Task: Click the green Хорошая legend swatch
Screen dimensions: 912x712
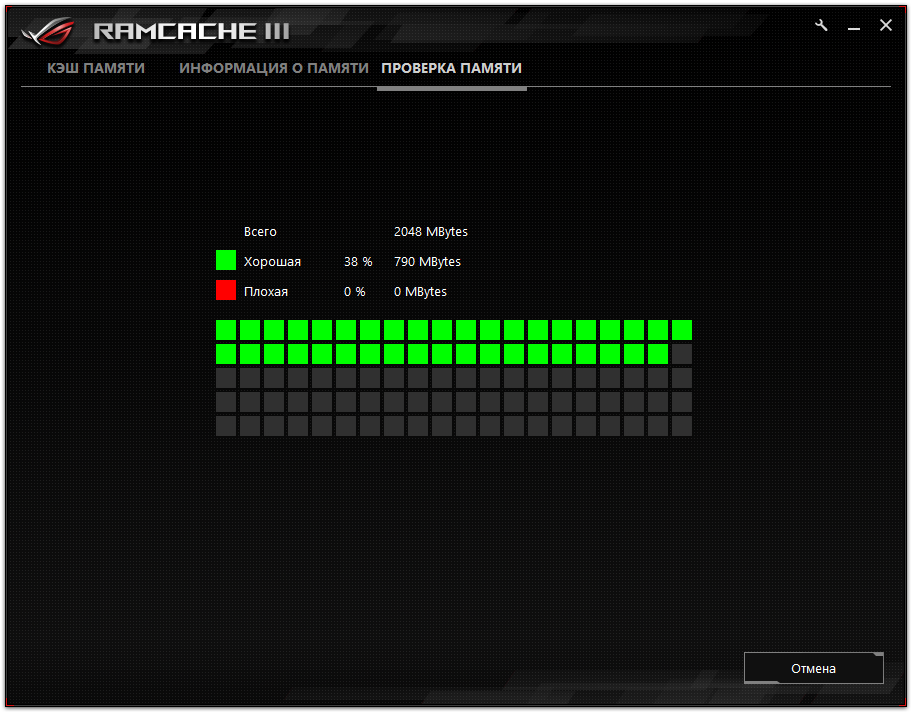Action: point(226,260)
